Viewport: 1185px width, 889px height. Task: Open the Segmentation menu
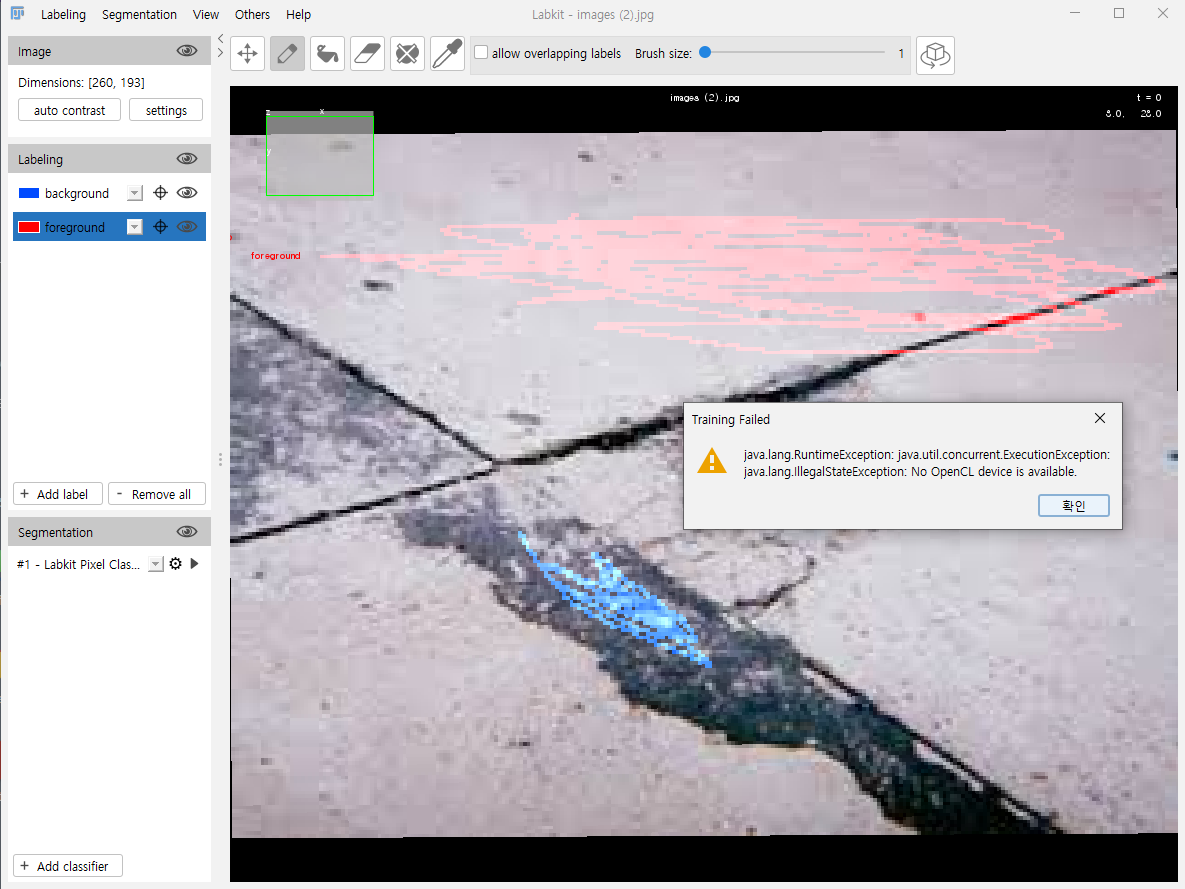[139, 14]
